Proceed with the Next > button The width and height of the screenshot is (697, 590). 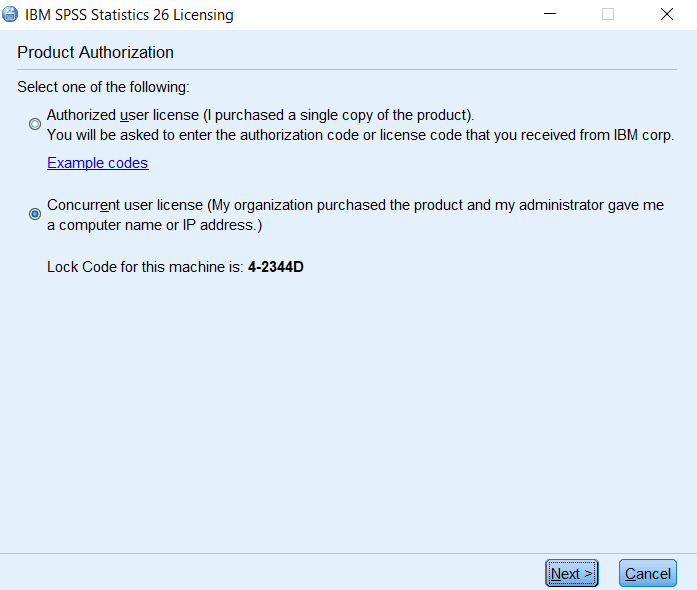[572, 573]
